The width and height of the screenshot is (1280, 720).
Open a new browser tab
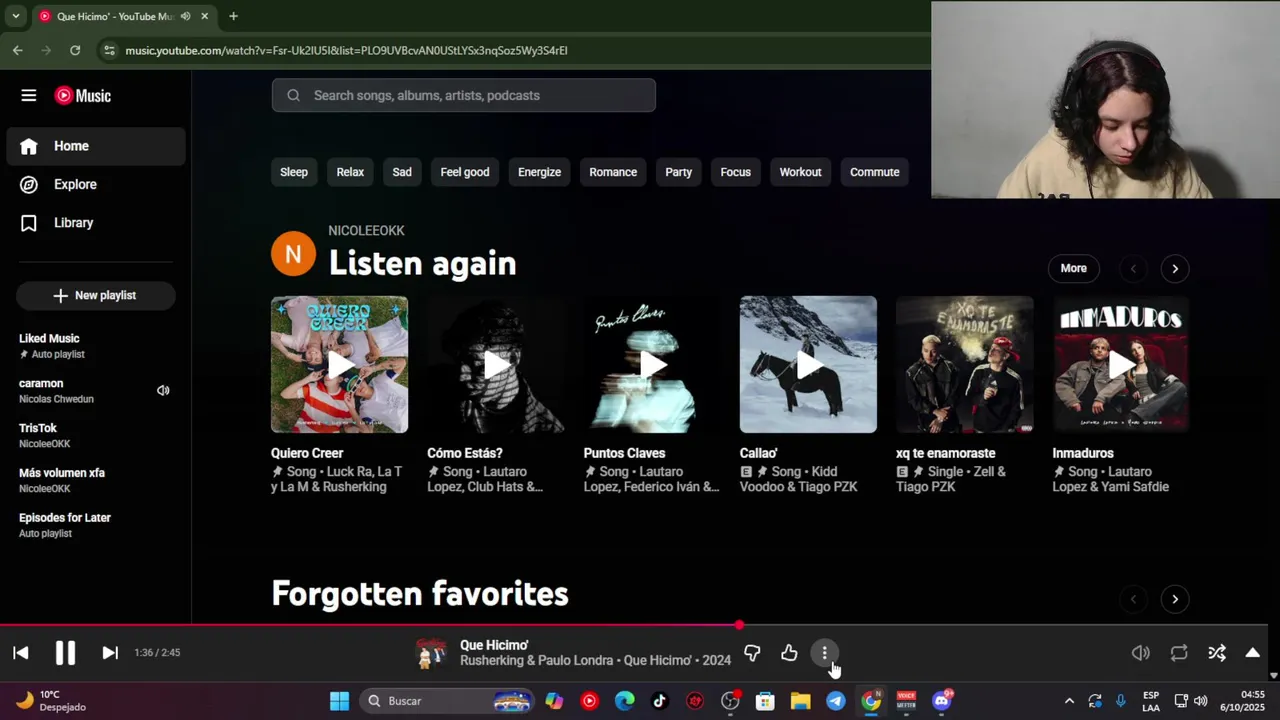coord(233,16)
